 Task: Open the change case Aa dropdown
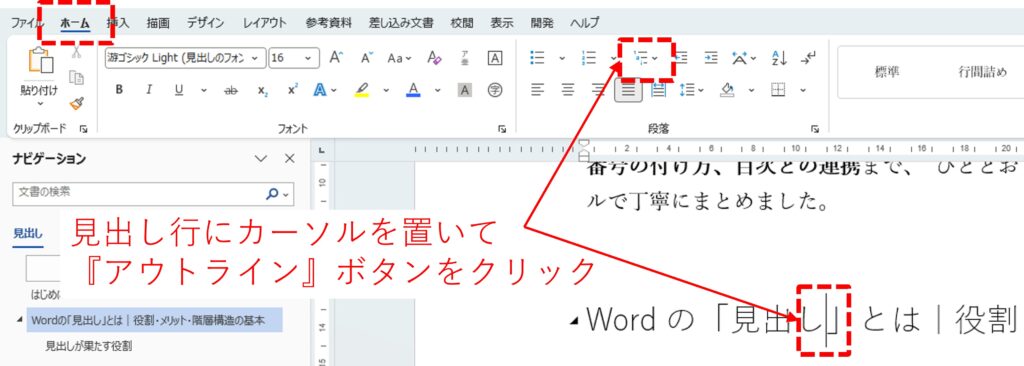[x=399, y=58]
